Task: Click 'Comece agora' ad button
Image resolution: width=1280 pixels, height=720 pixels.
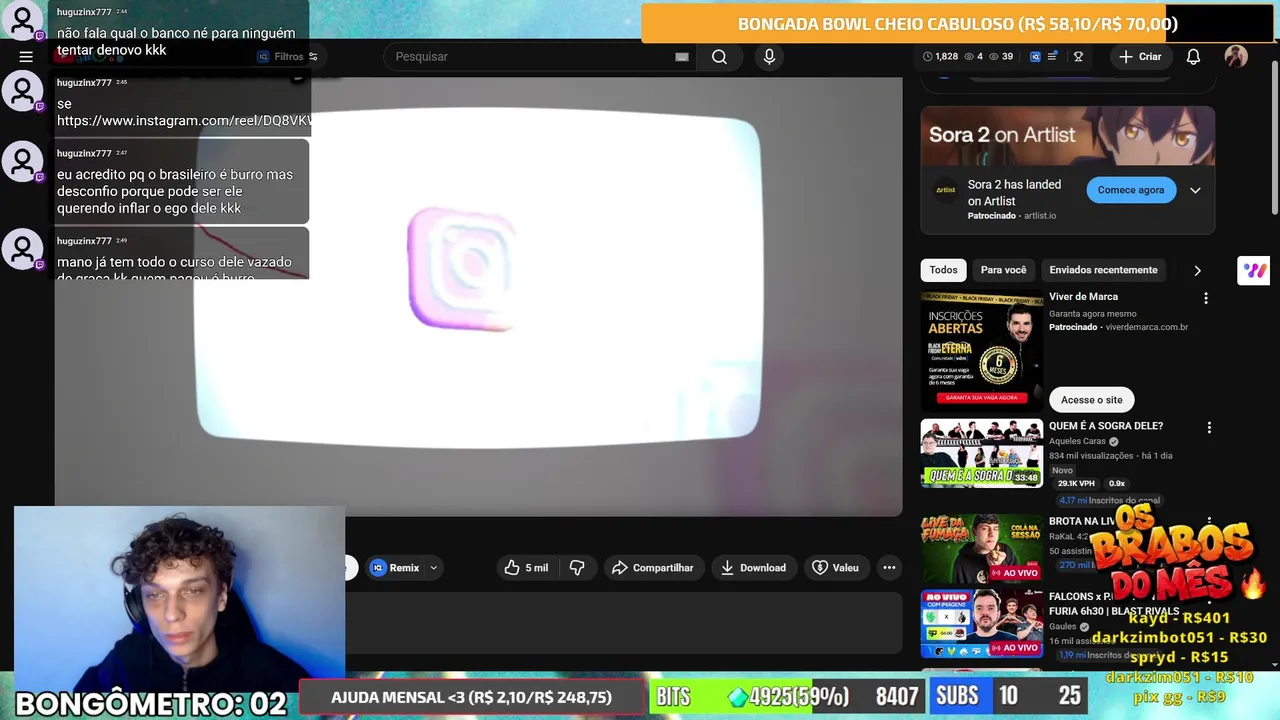Action: pyautogui.click(x=1131, y=190)
